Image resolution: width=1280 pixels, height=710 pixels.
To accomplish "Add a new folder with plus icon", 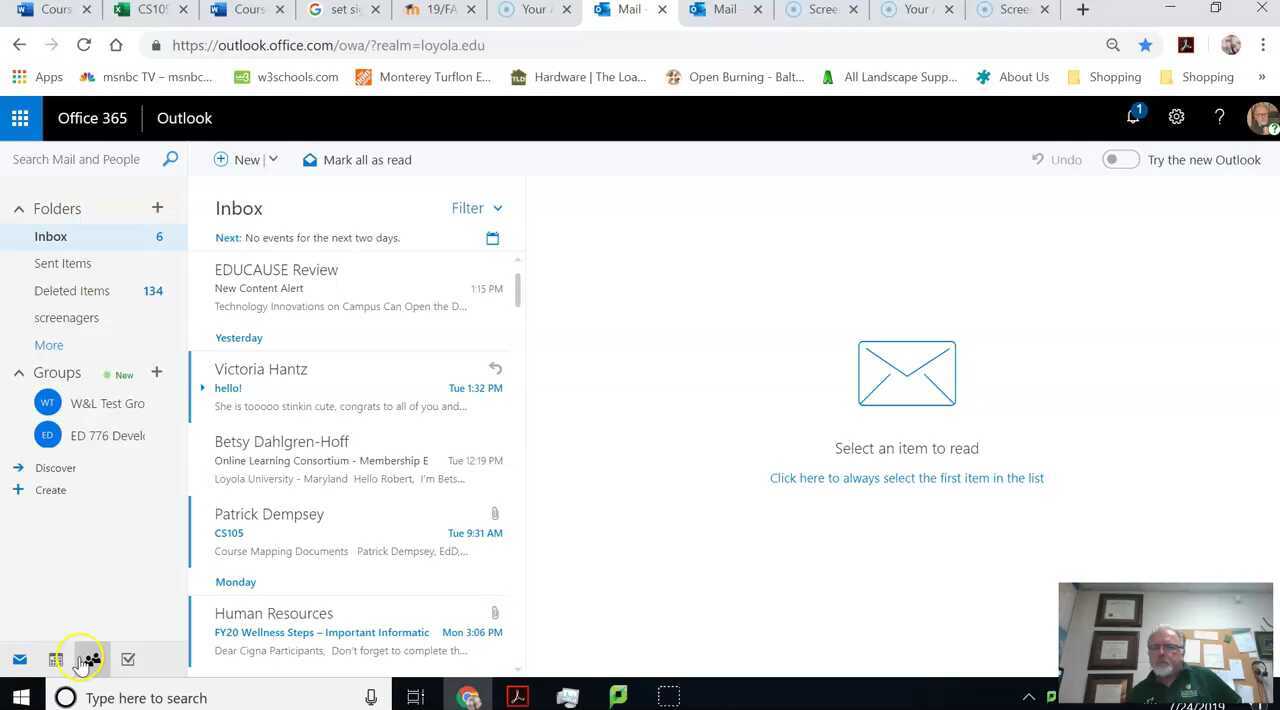I will click(x=157, y=207).
